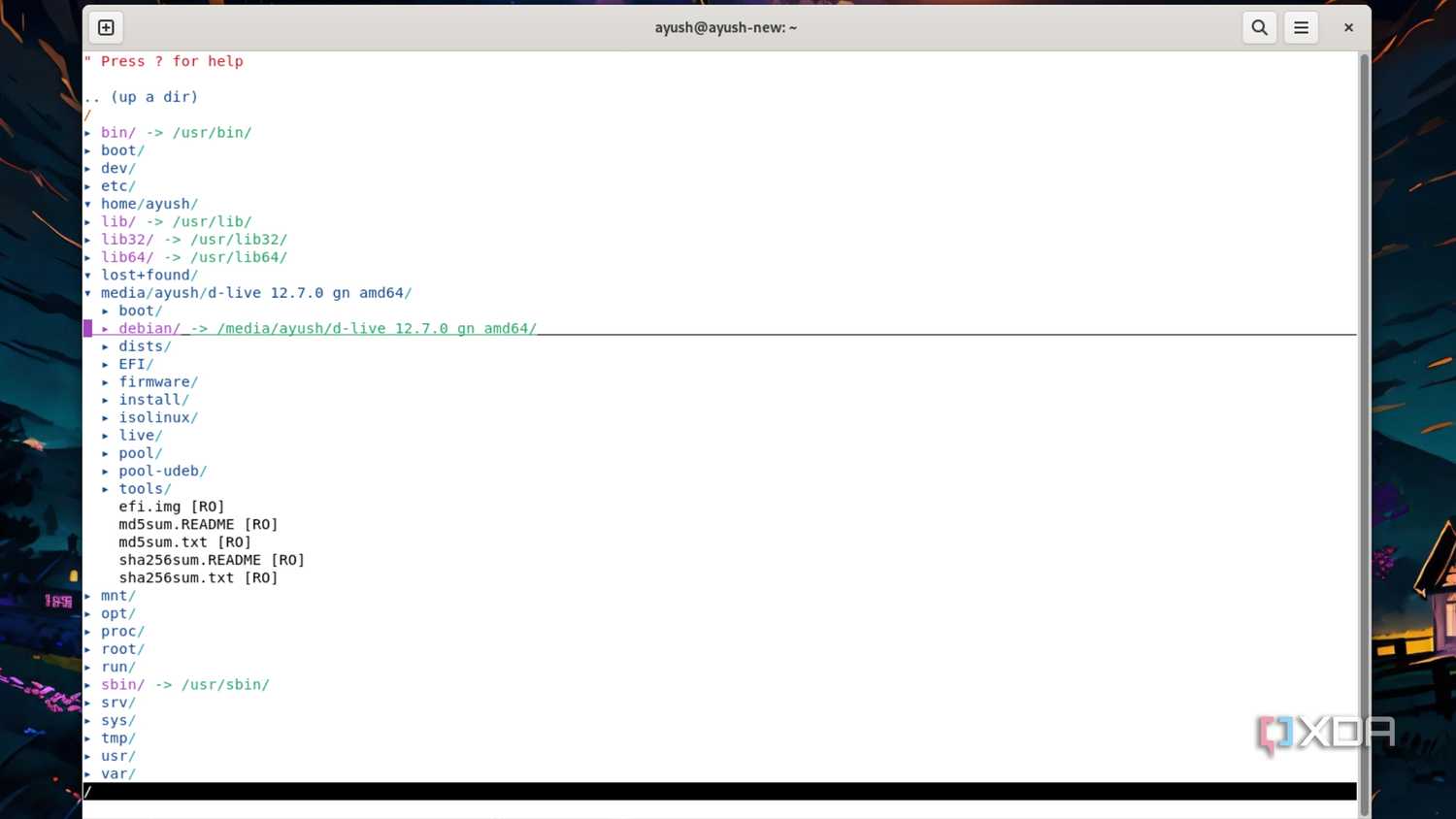Screen dimensions: 1456x819
Task: Expand the dists/ folder arrow
Action: click(x=105, y=346)
